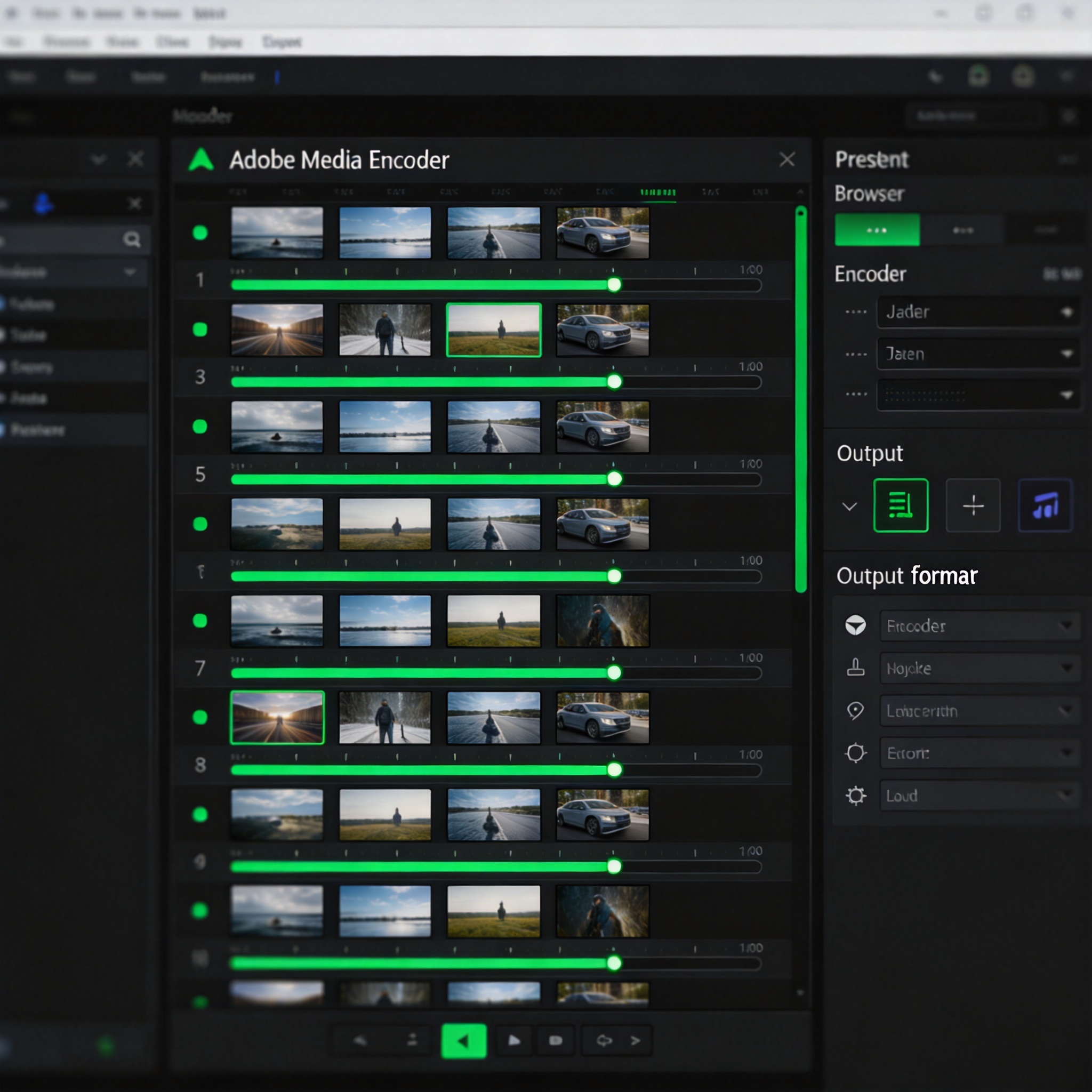Image resolution: width=1092 pixels, height=1092 pixels.
Task: Click the progress slider handle in row 5
Action: tap(614, 479)
